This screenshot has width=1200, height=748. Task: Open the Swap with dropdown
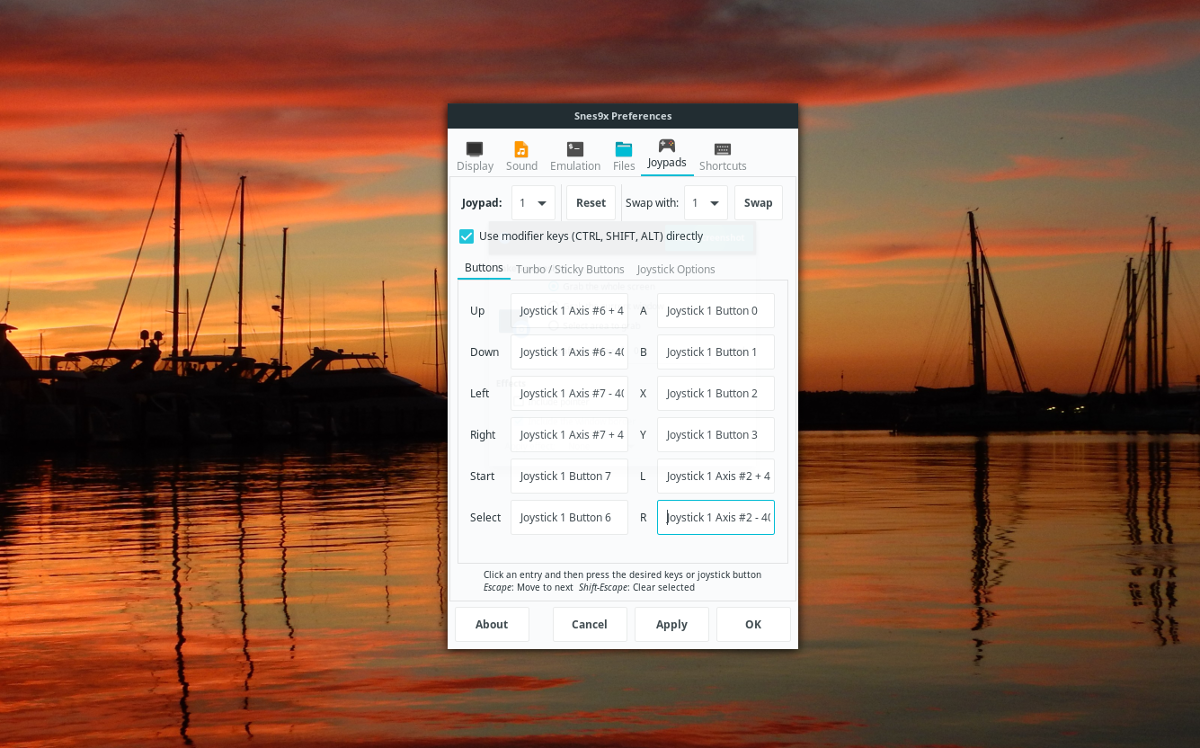(x=706, y=203)
